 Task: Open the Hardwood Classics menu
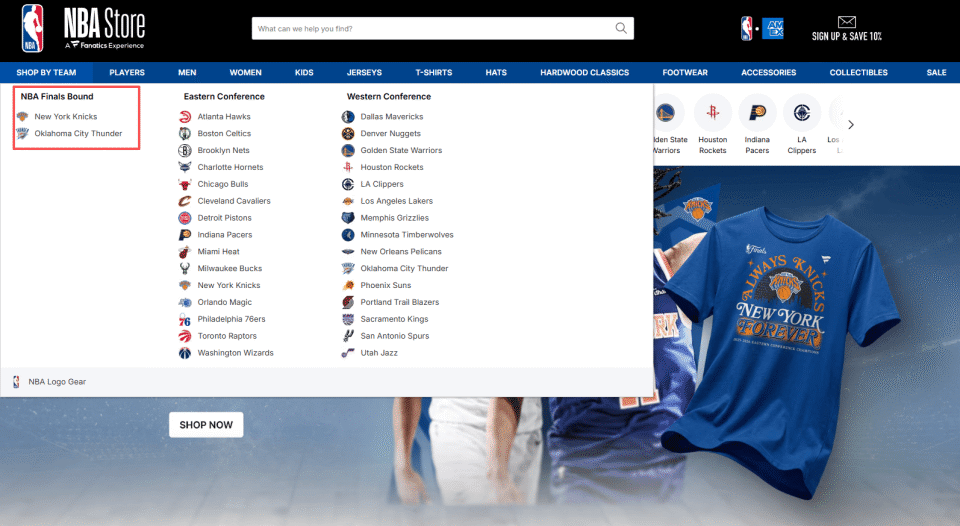click(x=585, y=72)
